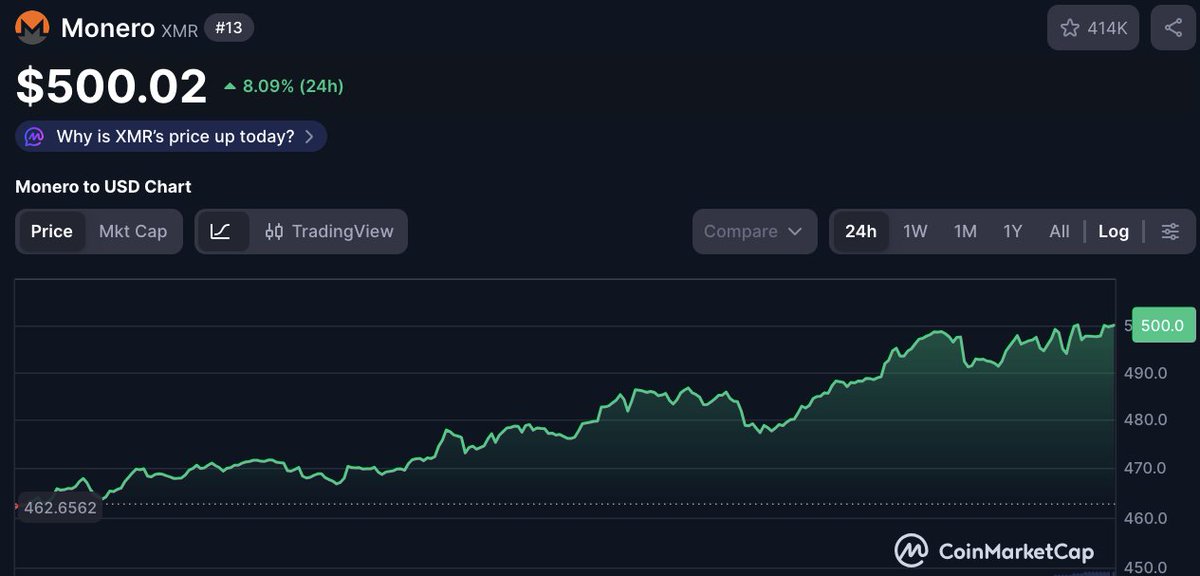
Task: Click the 460.0 axis label
Action: pyautogui.click(x=1148, y=518)
